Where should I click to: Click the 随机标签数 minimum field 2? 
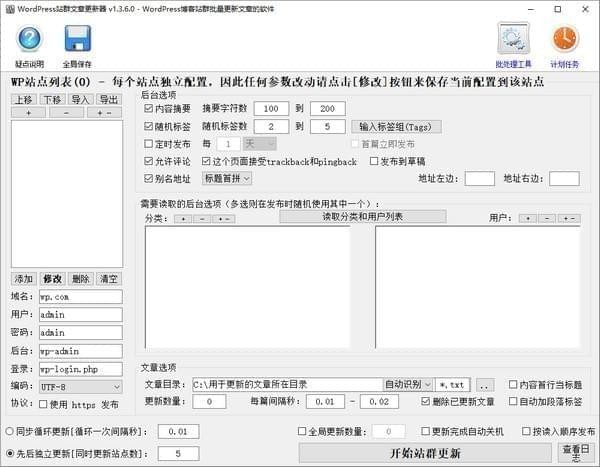271,127
